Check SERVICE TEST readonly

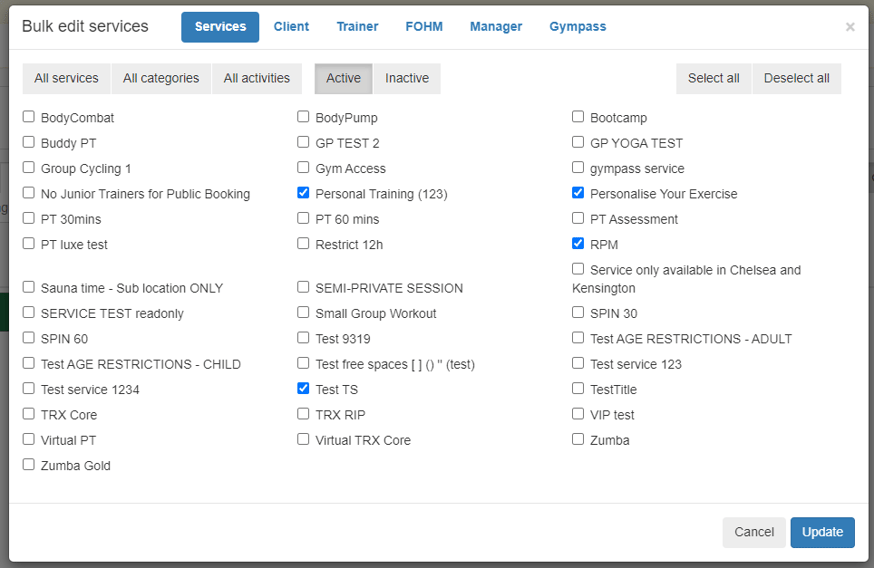point(28,312)
